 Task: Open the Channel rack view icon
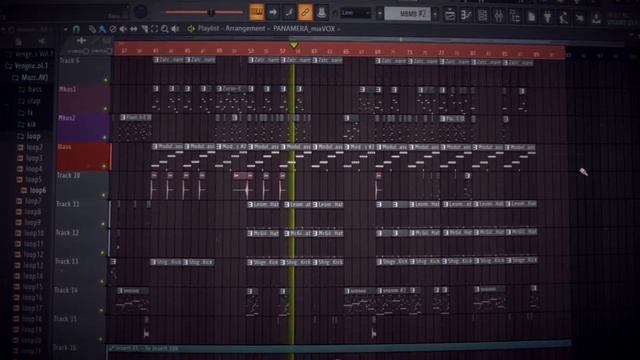click(x=482, y=16)
